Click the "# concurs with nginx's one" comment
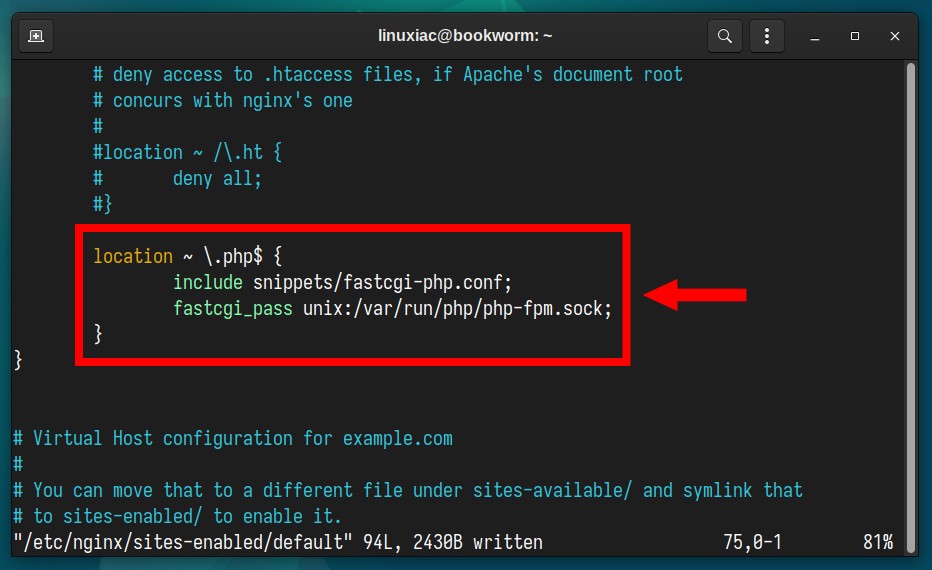This screenshot has width=932, height=570. tap(223, 100)
